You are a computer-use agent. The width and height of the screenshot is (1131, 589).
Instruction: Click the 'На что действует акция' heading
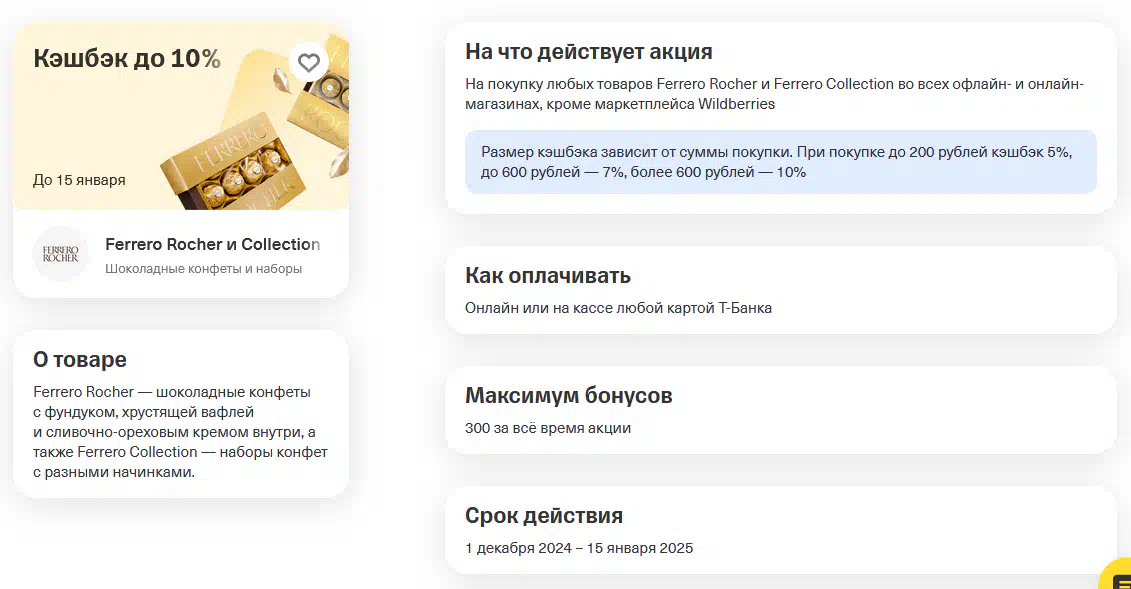(589, 52)
